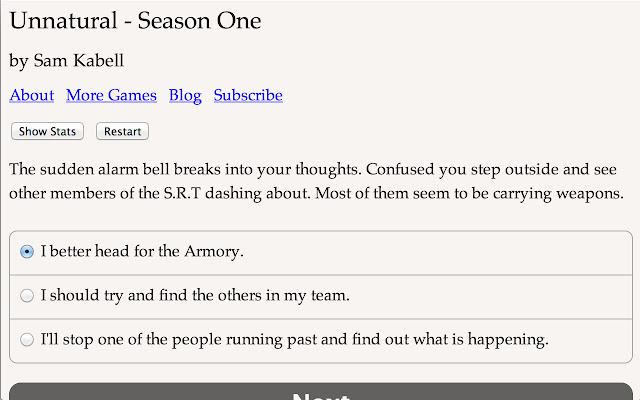Choose the radio button for finding your team
The height and width of the screenshot is (400, 640).
(27, 295)
